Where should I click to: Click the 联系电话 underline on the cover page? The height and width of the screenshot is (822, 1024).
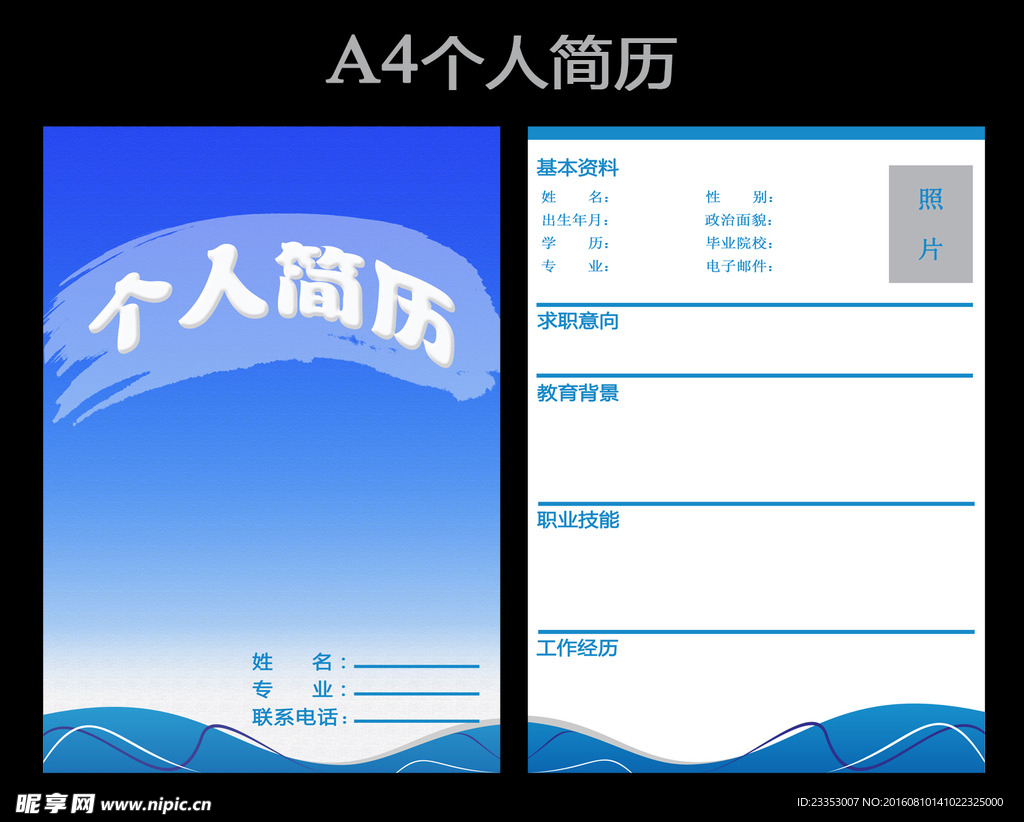[x=416, y=720]
